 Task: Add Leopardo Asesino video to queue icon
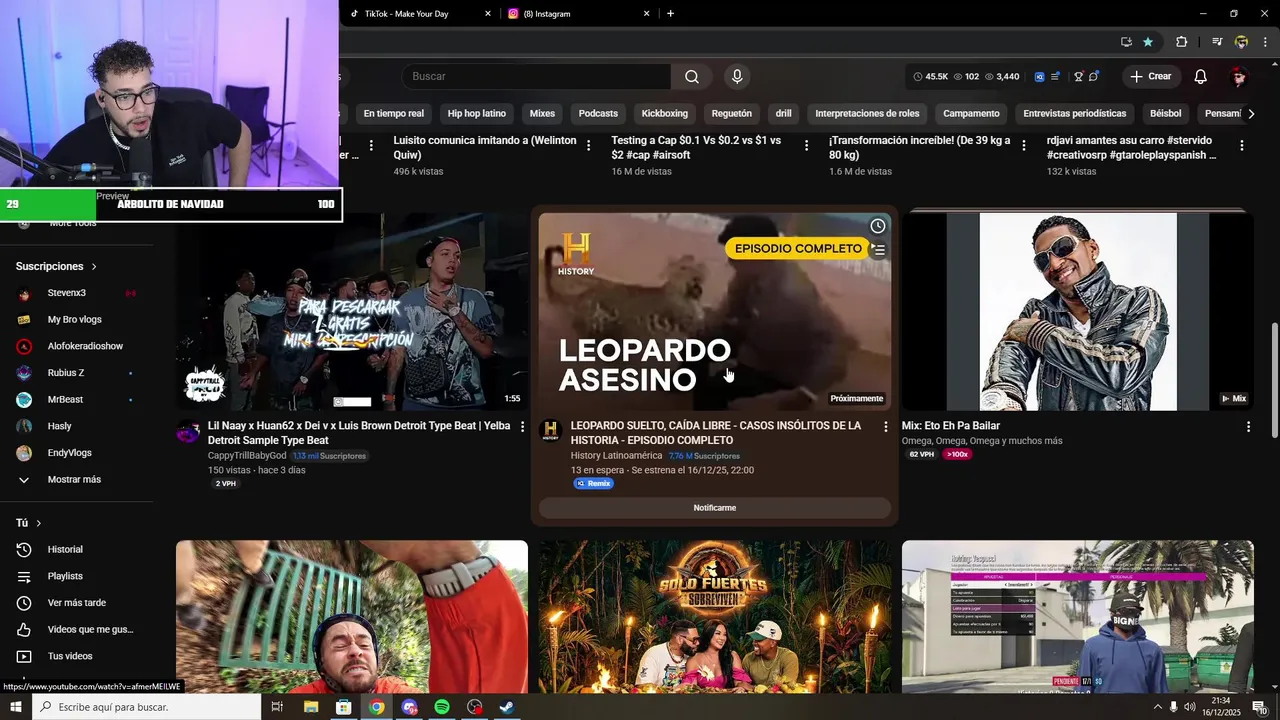click(x=878, y=251)
